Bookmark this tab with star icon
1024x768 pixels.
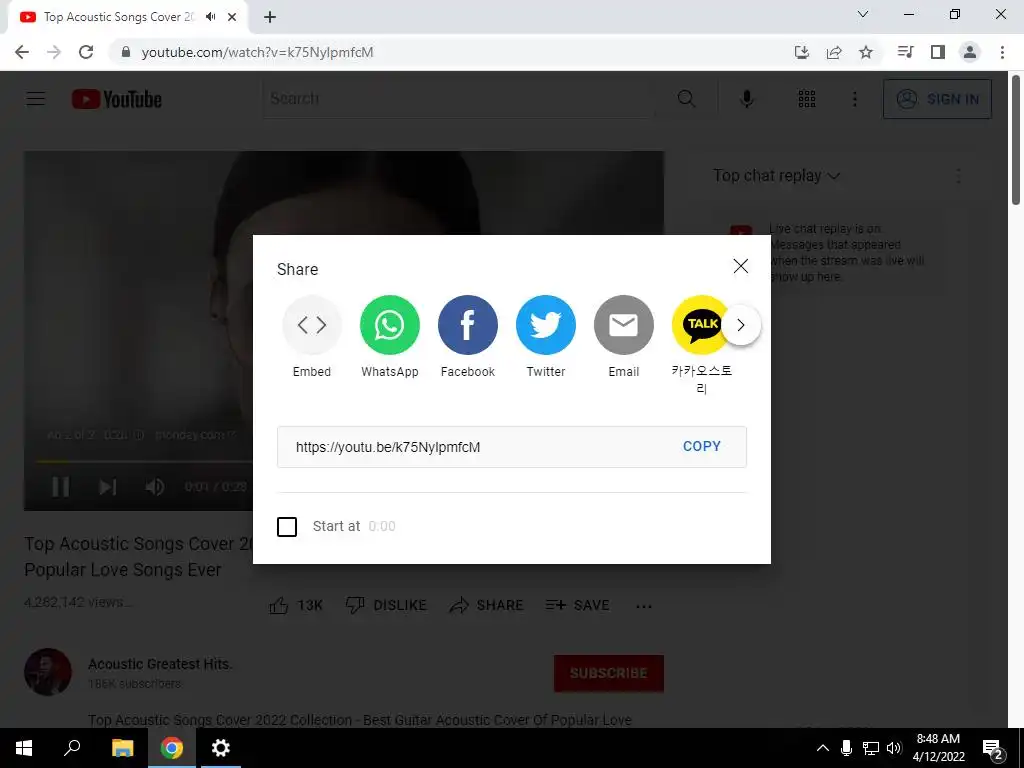point(866,52)
